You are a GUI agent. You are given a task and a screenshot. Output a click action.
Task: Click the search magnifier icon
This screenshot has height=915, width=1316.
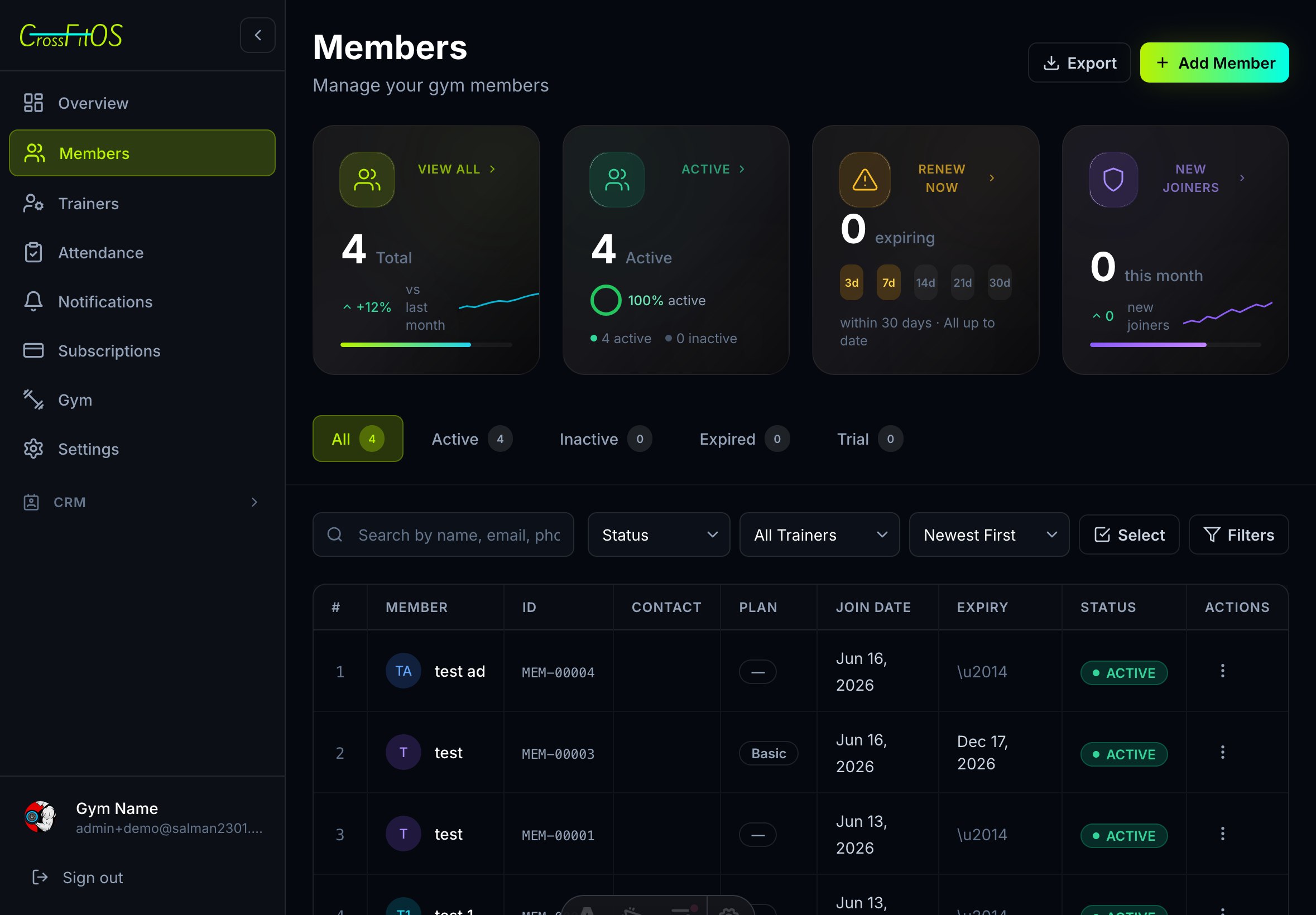(x=335, y=534)
